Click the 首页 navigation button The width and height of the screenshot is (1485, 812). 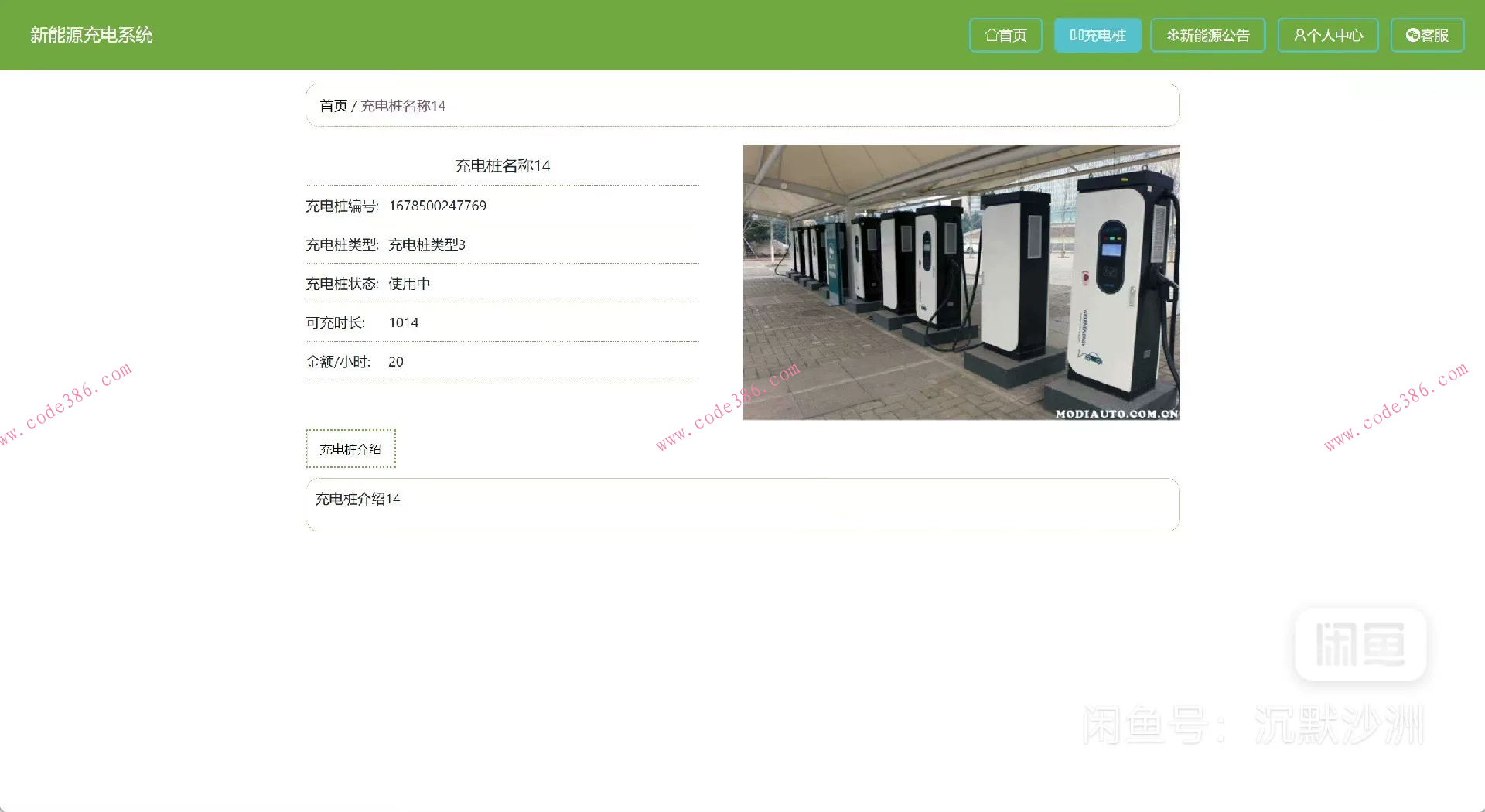tap(1005, 35)
